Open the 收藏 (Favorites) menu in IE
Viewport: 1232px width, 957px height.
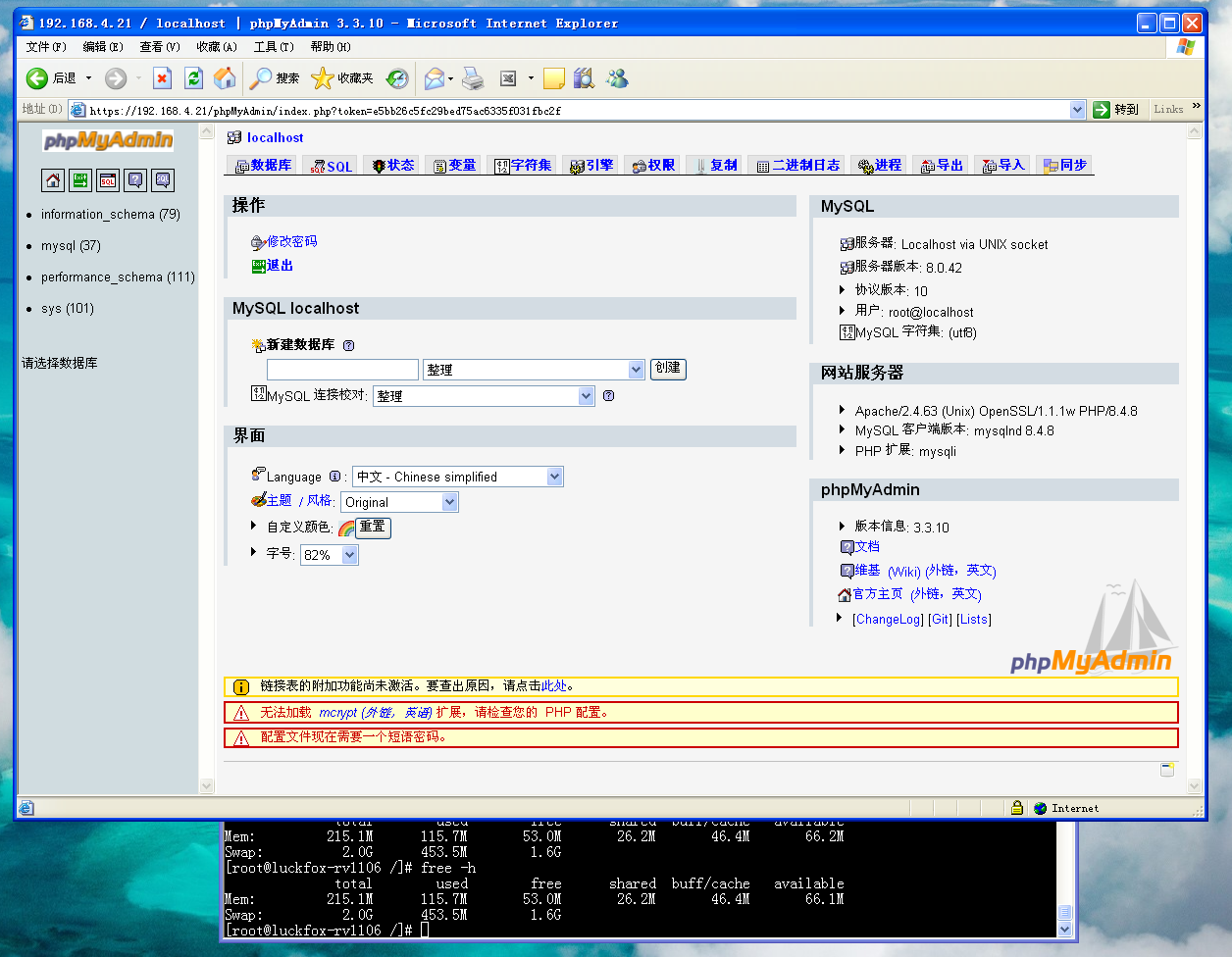coord(217,46)
